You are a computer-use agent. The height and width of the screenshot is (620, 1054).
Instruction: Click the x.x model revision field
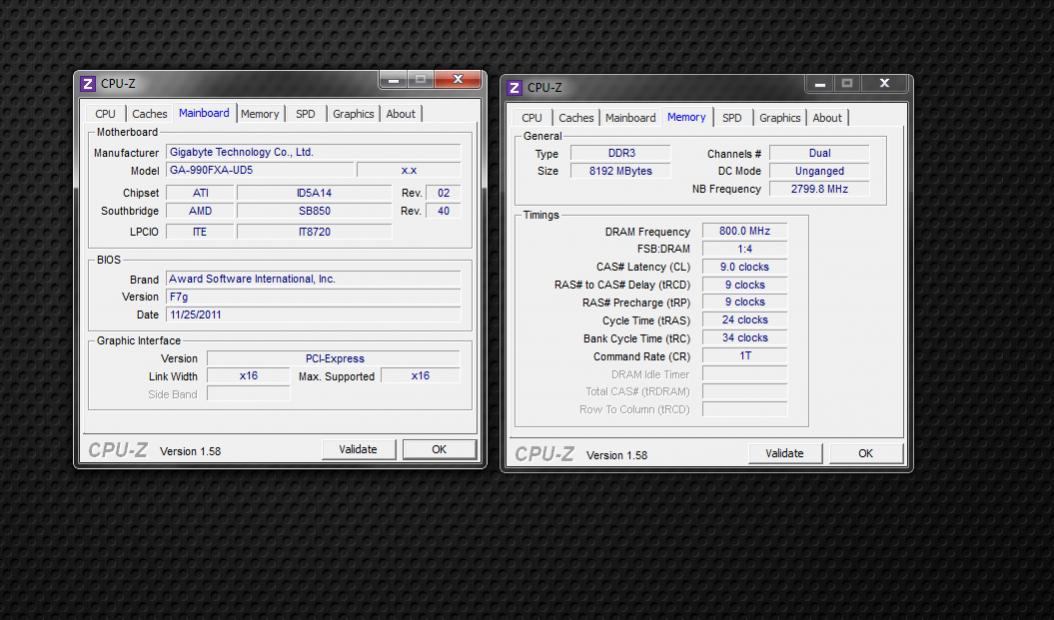coord(409,170)
